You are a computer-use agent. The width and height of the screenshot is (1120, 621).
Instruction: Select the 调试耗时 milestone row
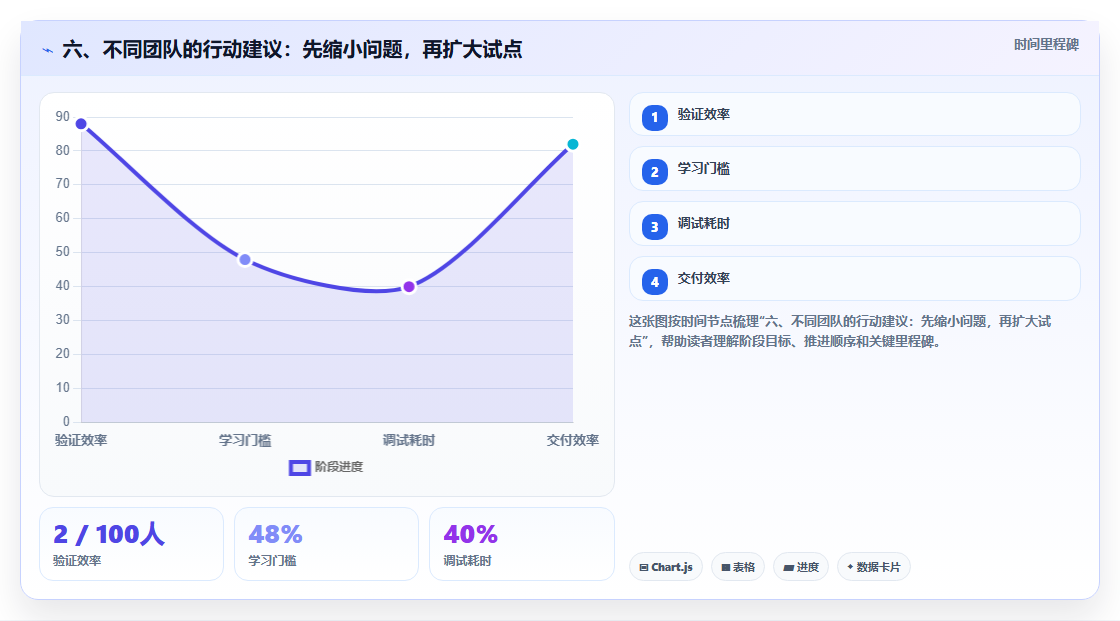(854, 224)
